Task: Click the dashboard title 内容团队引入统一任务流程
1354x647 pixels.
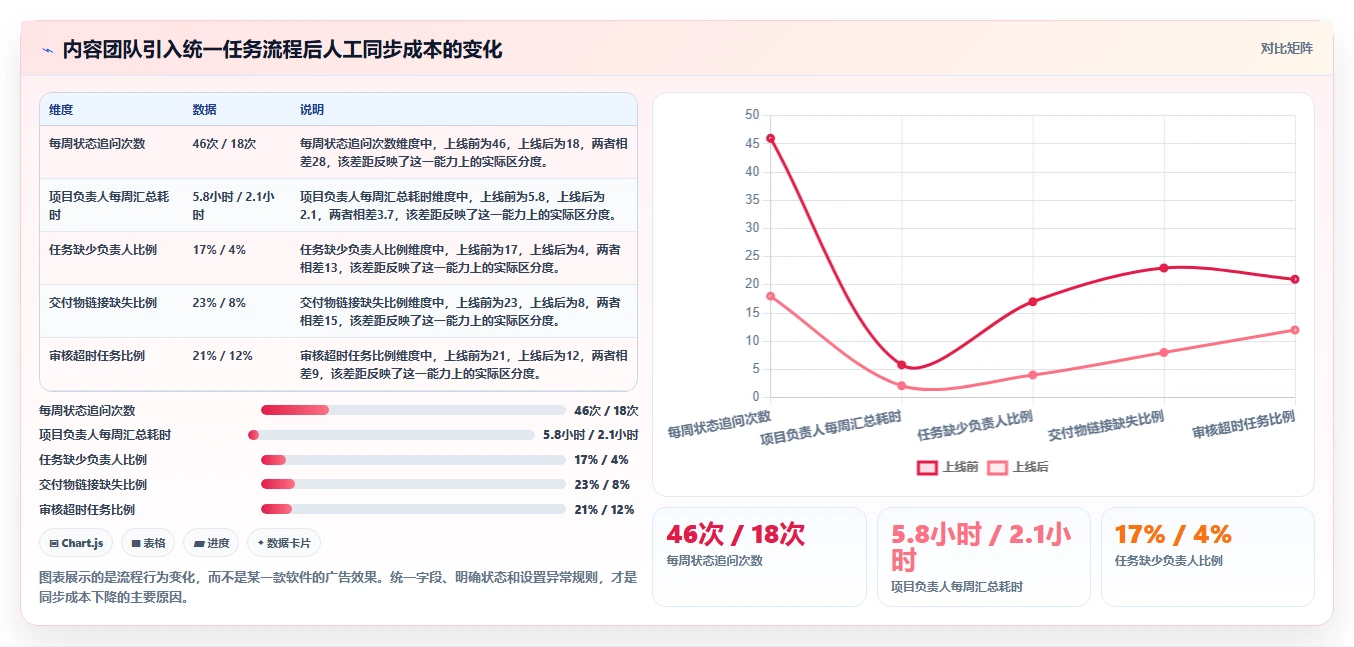Action: 282,49
